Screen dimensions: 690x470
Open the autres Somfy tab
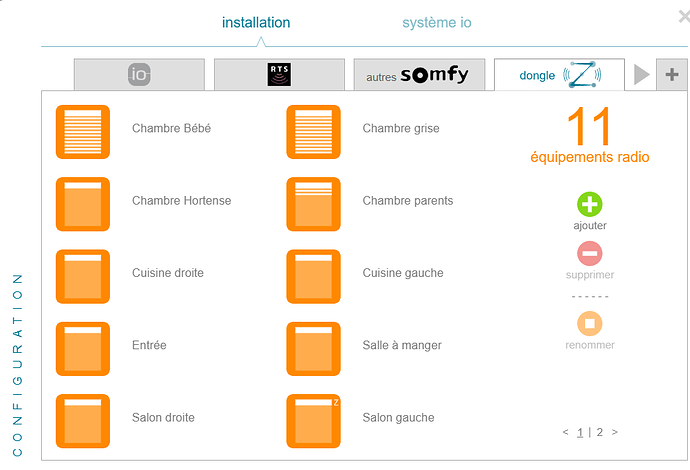coord(419,74)
